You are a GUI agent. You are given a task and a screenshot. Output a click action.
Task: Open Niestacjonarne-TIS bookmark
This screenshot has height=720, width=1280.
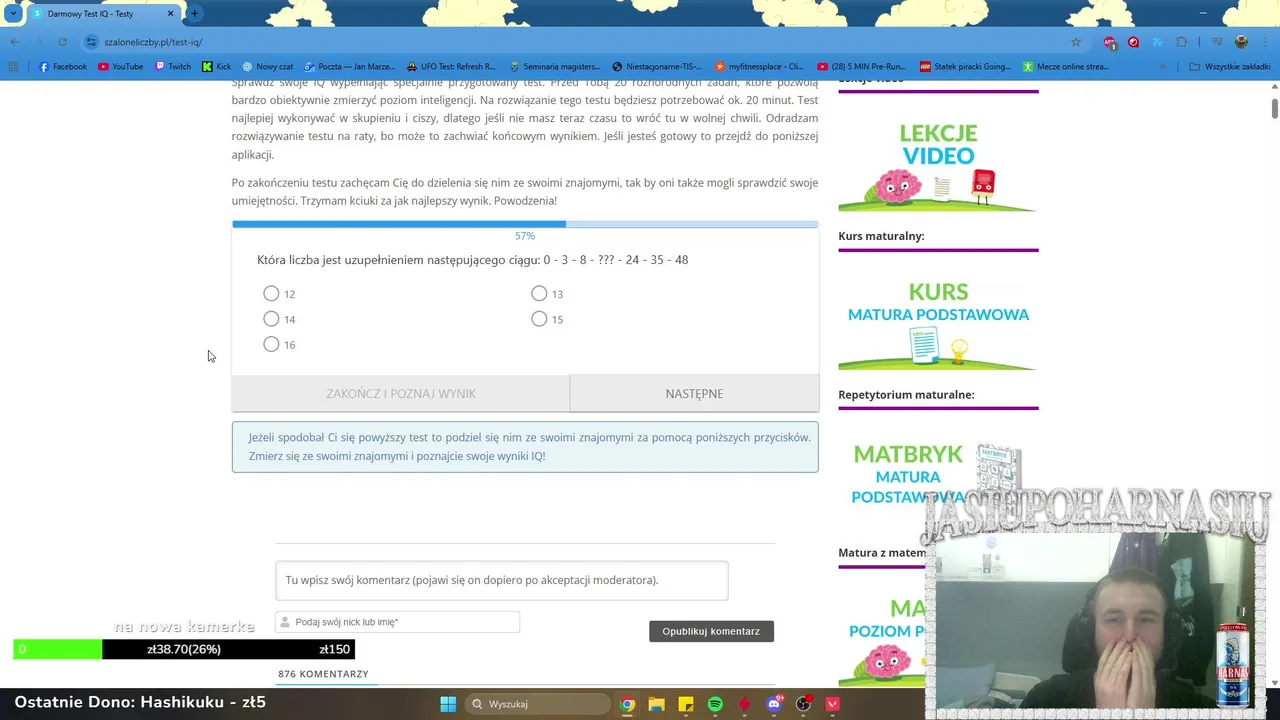coord(657,67)
